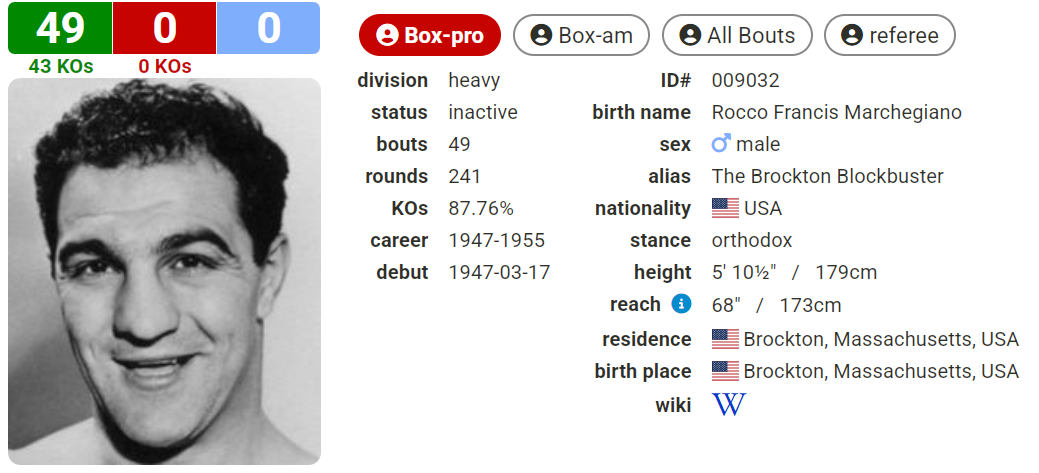Click the residence Brockton, Massachusetts link
Image resolution: width=1039 pixels, height=473 pixels.
(x=881, y=339)
